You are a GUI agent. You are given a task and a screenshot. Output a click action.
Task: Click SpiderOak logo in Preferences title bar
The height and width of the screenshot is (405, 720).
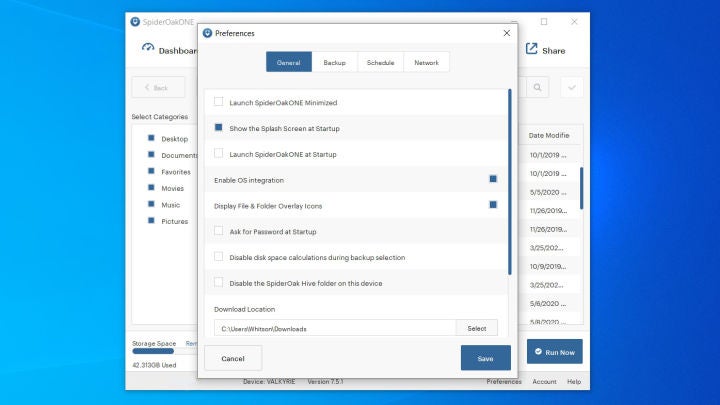pos(207,33)
